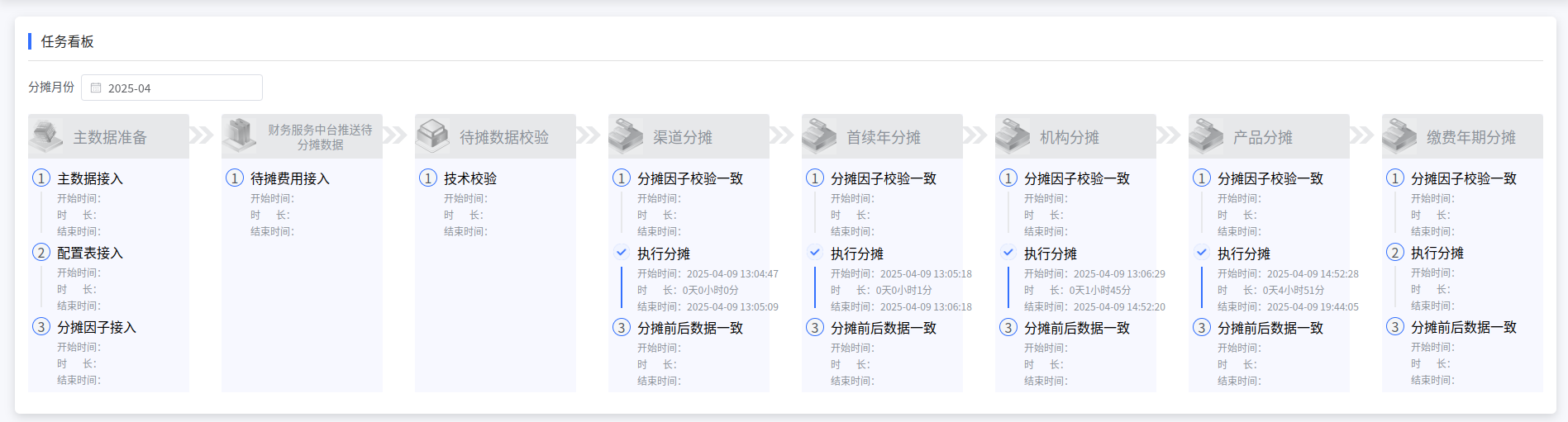This screenshot has height=422, width=1568.
Task: Click the checkmark beside 机构分摊 执行分摊
Action: pos(1008,252)
